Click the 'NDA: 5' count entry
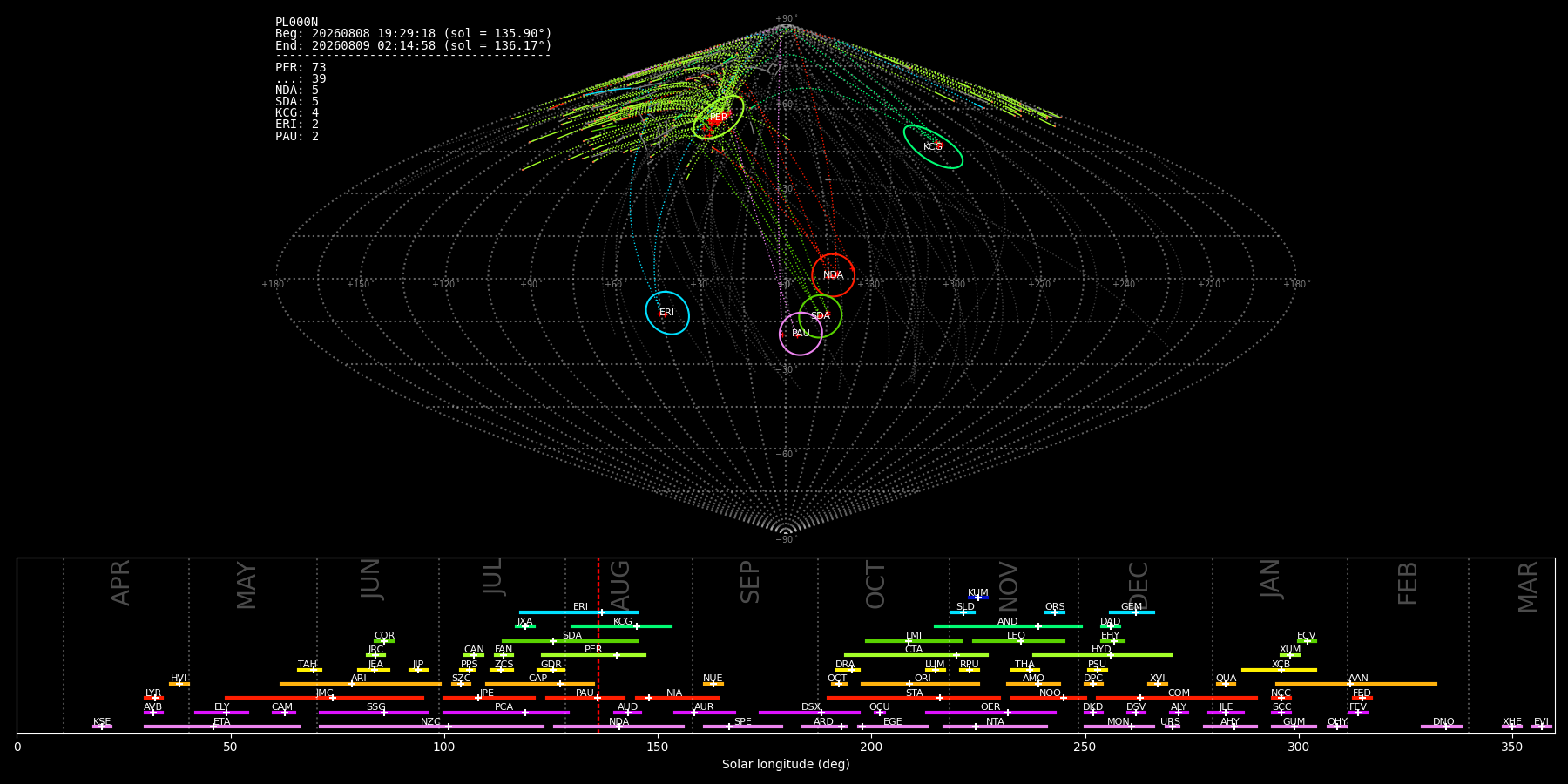 (297, 90)
